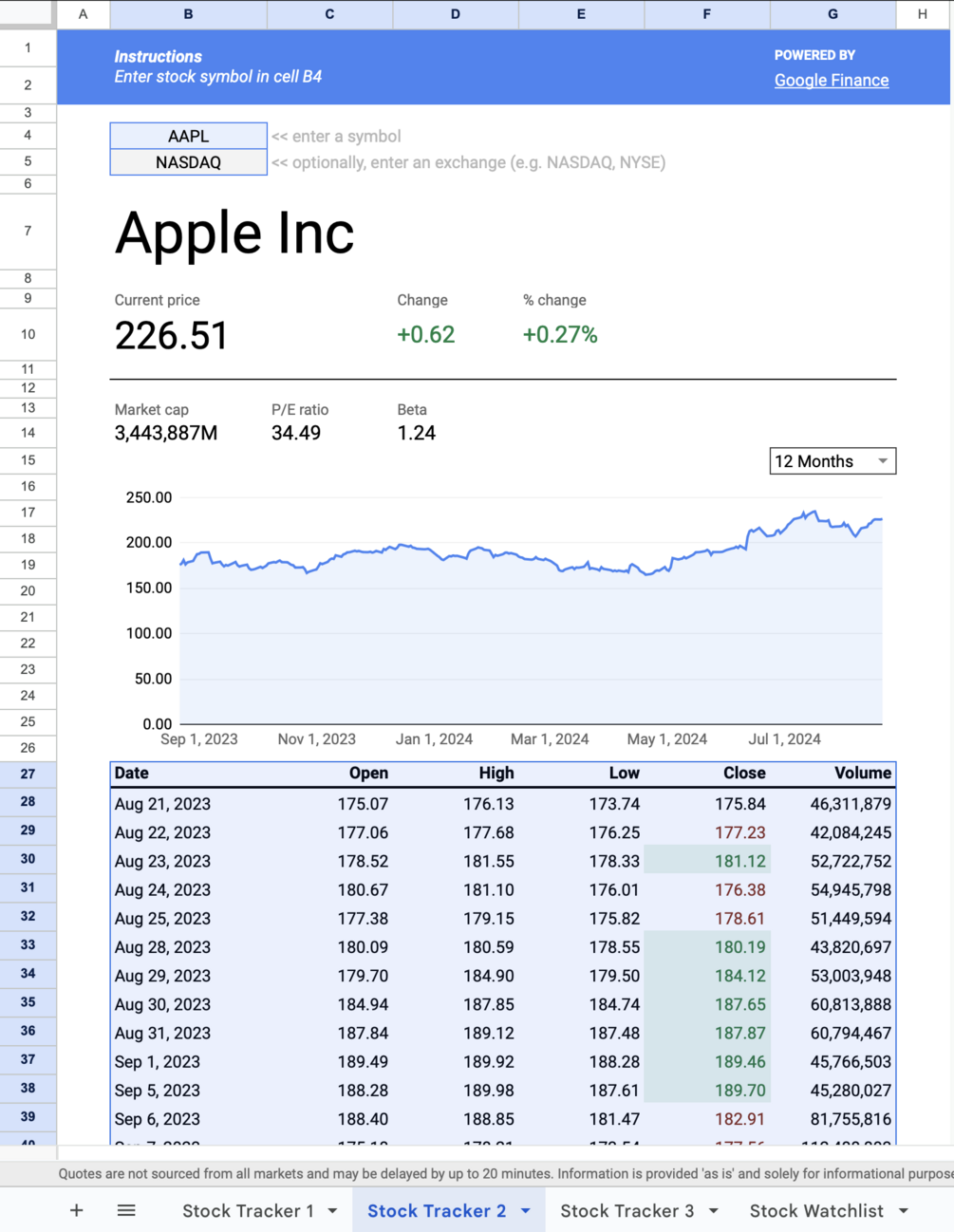This screenshot has height=1232, width=954.
Task: Switch to the Stock Tracker 3 tab
Action: tap(627, 1211)
